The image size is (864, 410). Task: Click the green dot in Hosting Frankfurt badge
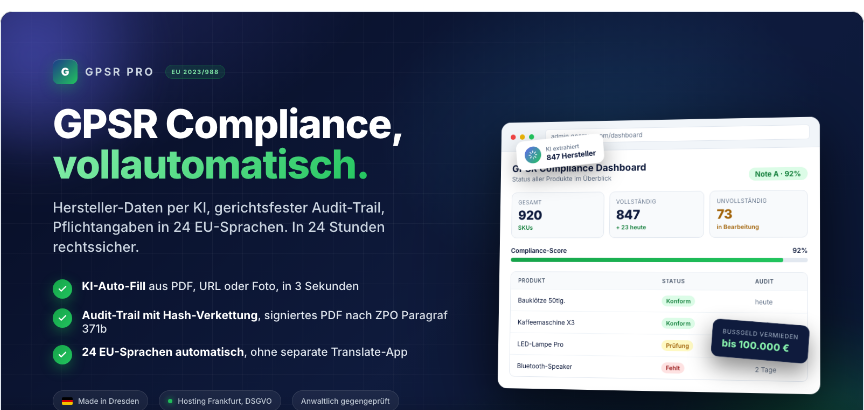(170, 401)
